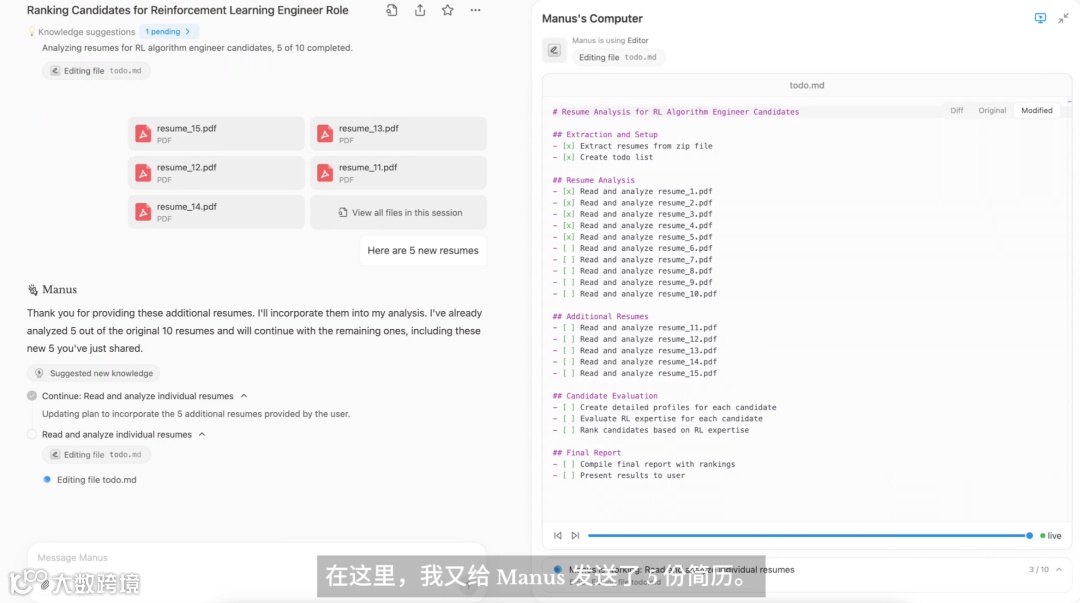Click the playback progress slider handle
This screenshot has height=603, width=1080.
tap(1030, 535)
